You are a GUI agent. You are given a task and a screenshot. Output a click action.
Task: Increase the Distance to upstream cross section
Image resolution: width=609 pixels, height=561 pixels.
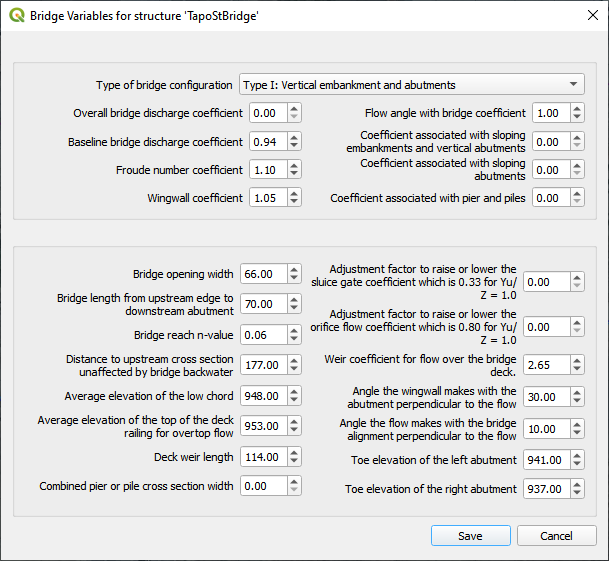point(293,360)
